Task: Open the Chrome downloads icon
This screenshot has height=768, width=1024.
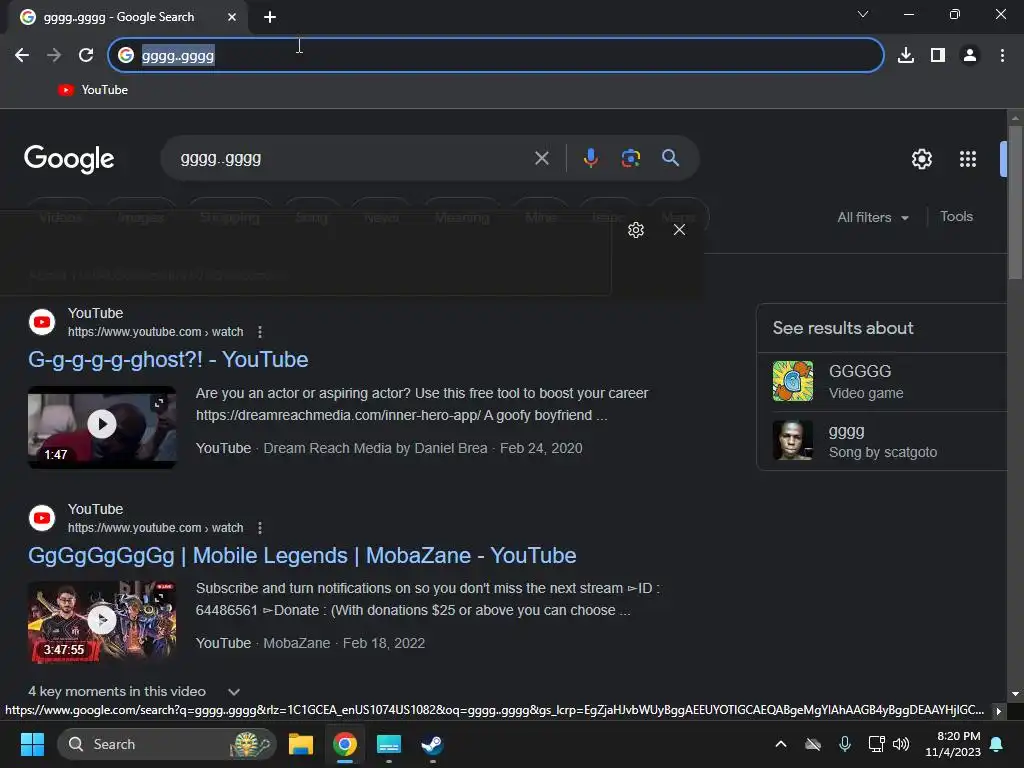Action: tap(906, 56)
